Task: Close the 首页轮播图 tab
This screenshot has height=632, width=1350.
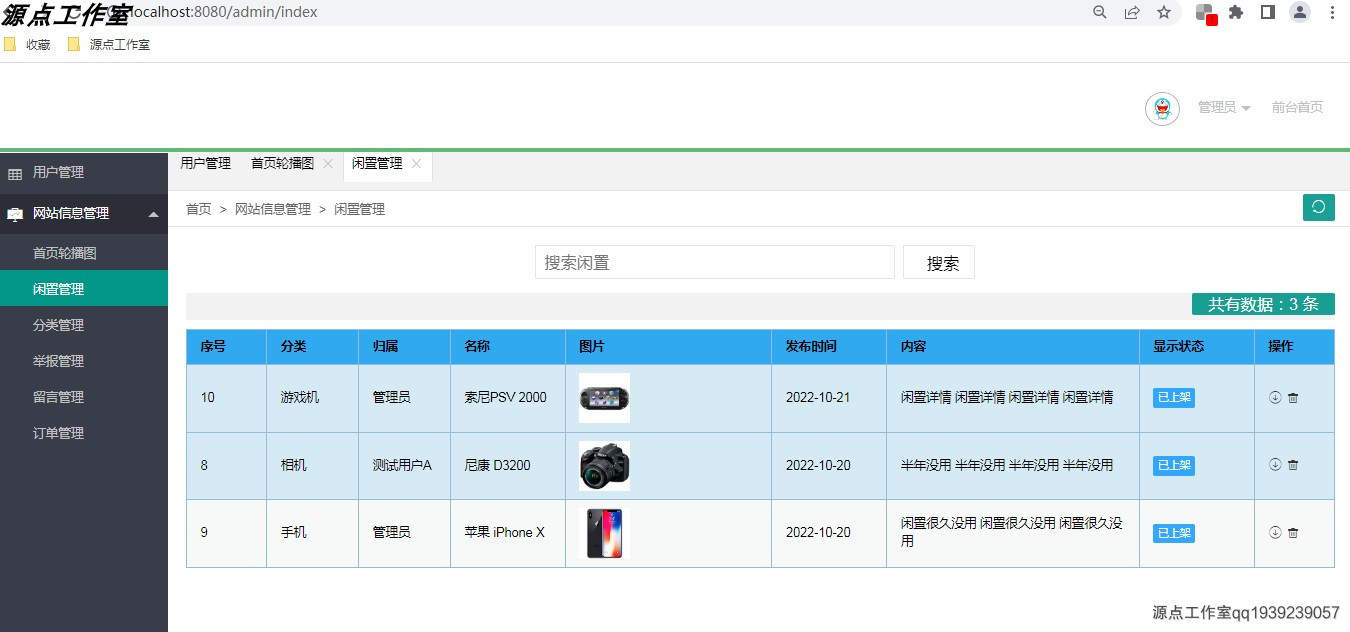Action: coord(328,163)
